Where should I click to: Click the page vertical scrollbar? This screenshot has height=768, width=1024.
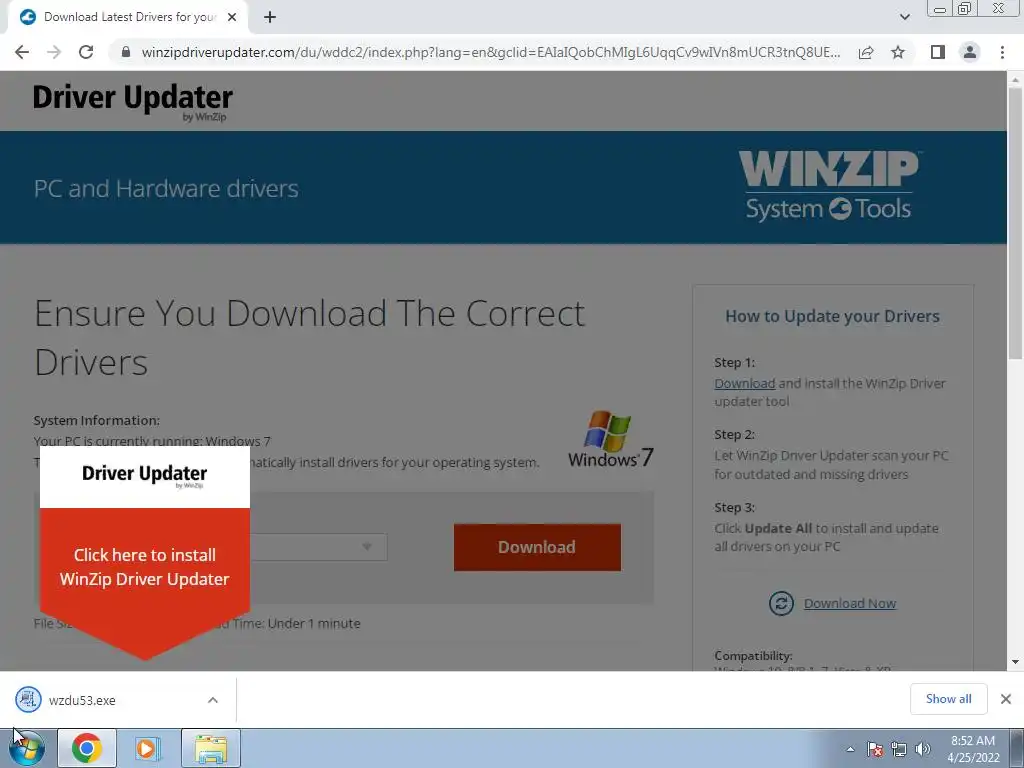pos(1015,222)
